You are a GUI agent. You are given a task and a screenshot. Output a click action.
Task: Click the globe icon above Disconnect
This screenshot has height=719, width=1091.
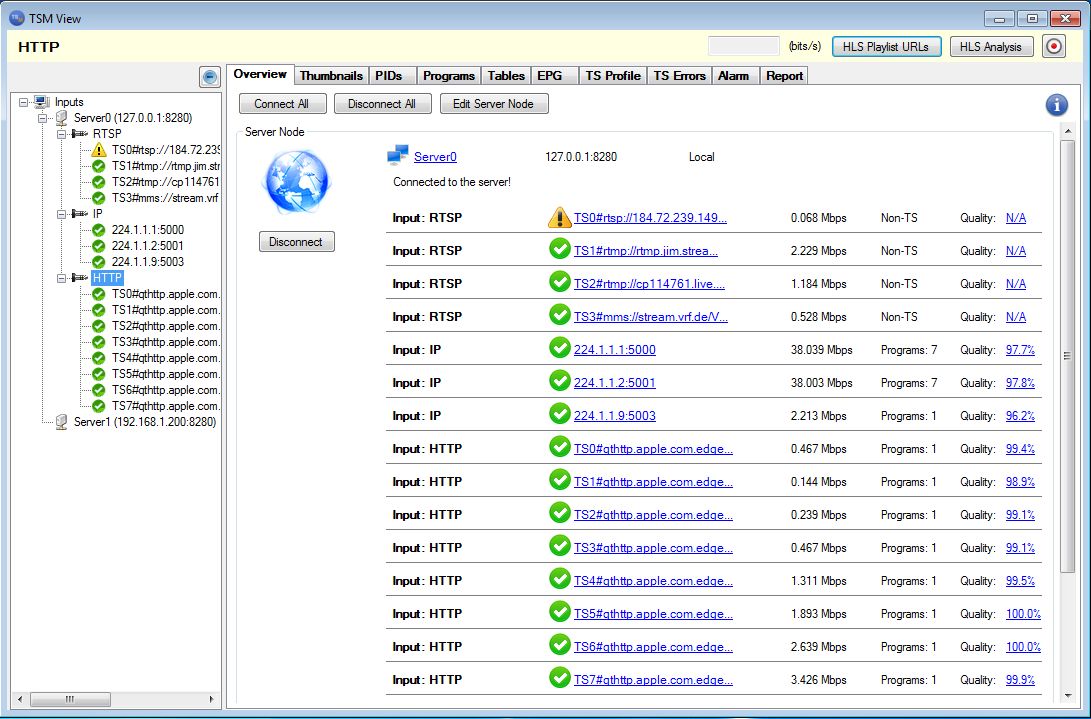click(x=296, y=183)
